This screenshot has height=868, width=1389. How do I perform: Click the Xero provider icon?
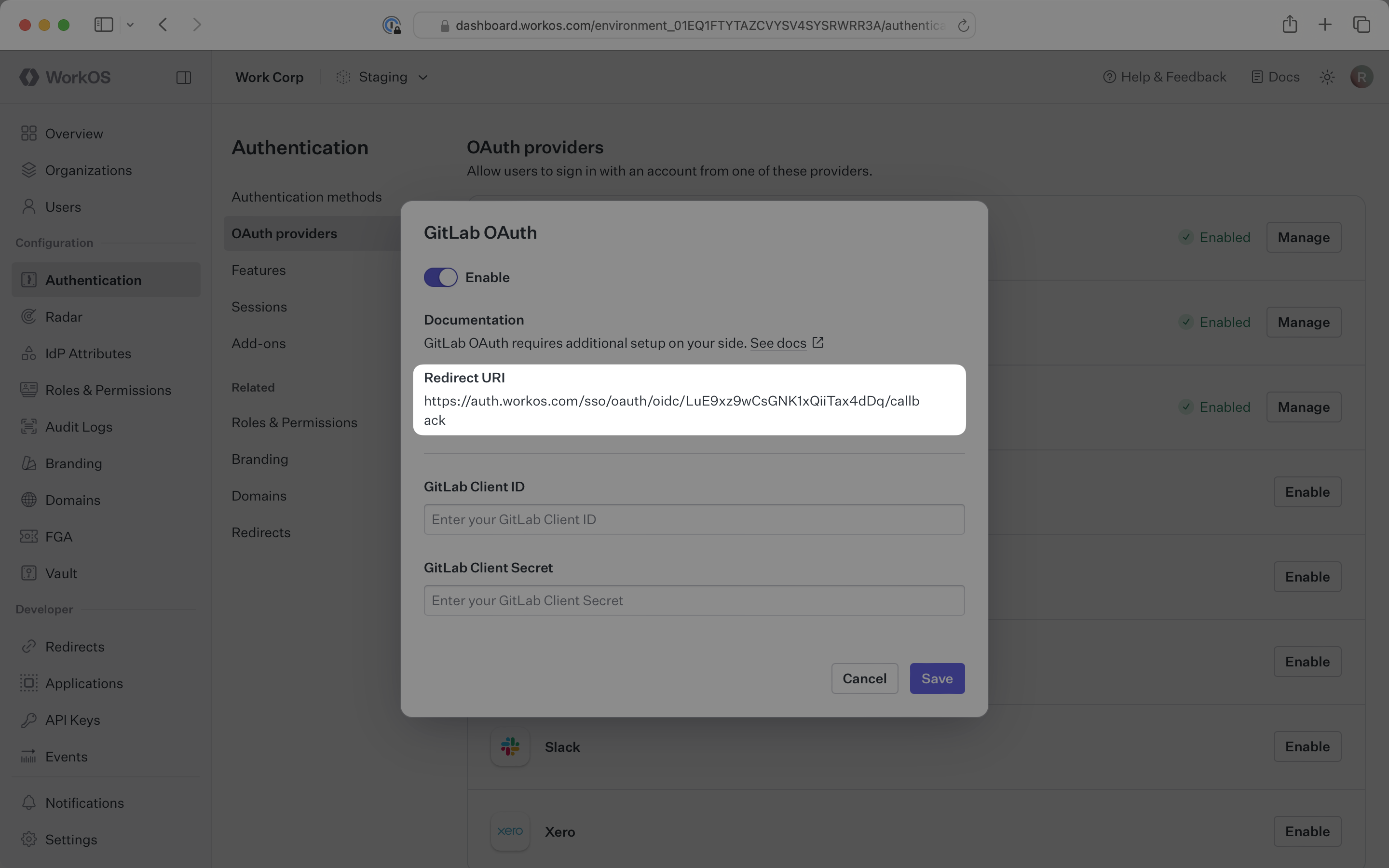pyautogui.click(x=509, y=831)
